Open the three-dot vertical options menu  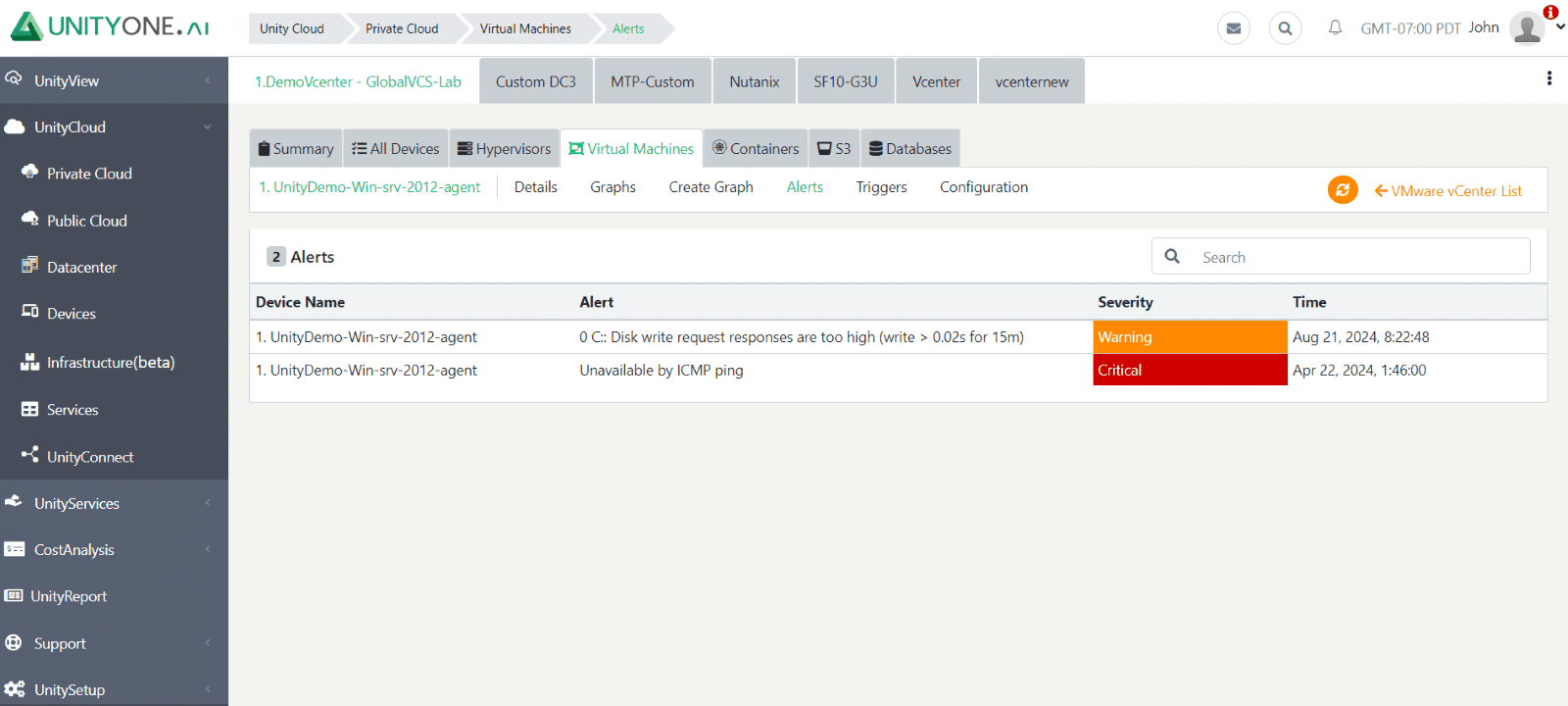pyautogui.click(x=1549, y=78)
